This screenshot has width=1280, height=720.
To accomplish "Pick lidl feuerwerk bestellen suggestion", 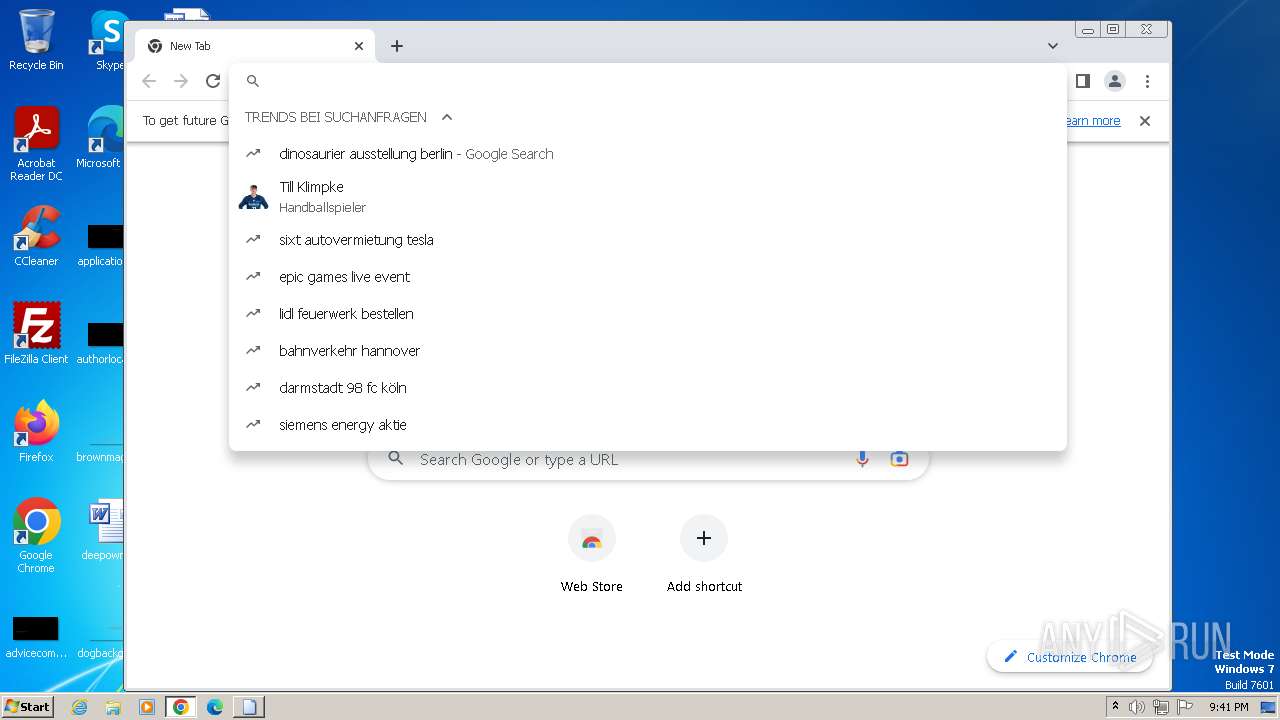I will [x=648, y=314].
